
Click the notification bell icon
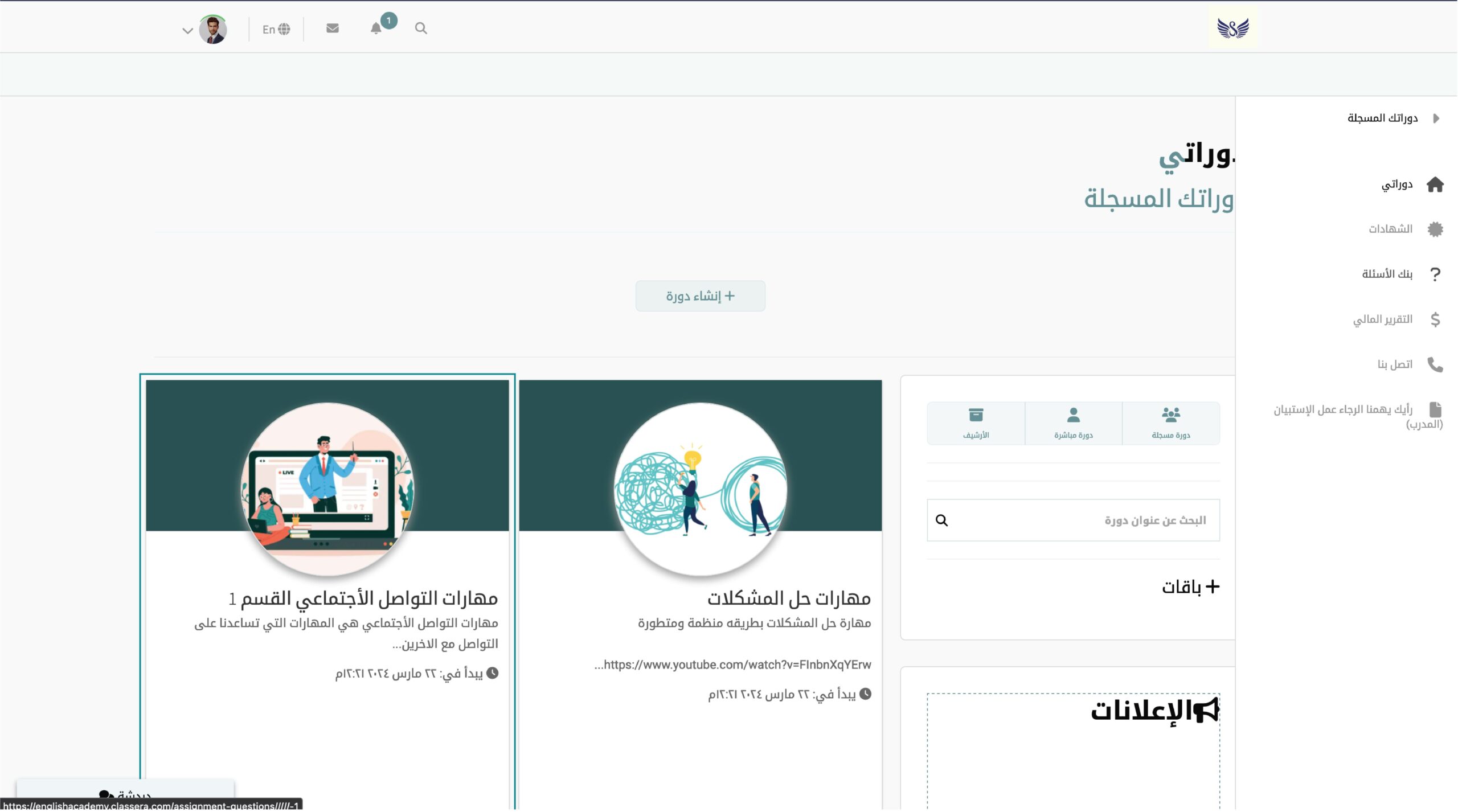click(376, 28)
